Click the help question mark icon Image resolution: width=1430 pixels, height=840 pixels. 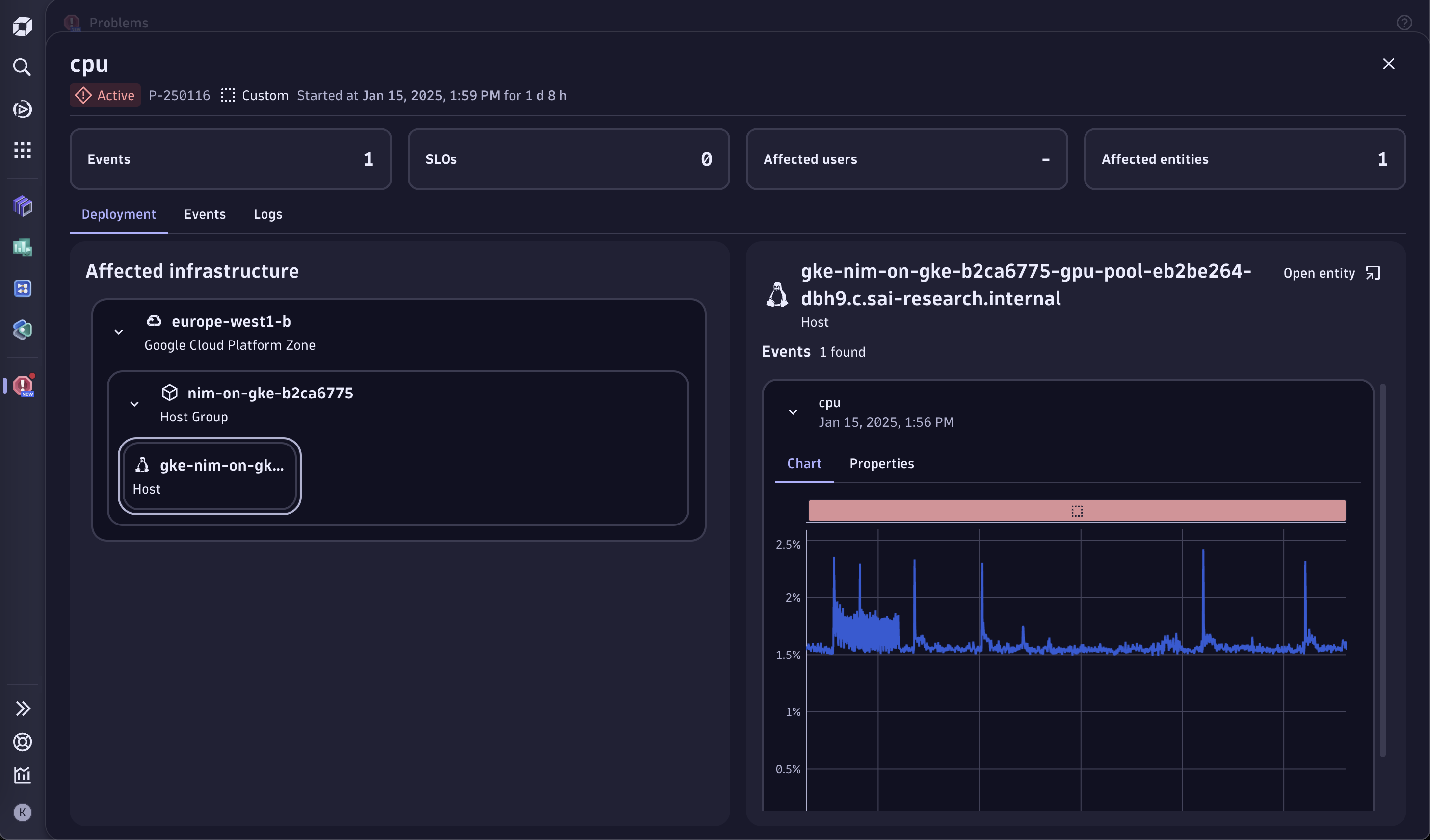point(1404,23)
